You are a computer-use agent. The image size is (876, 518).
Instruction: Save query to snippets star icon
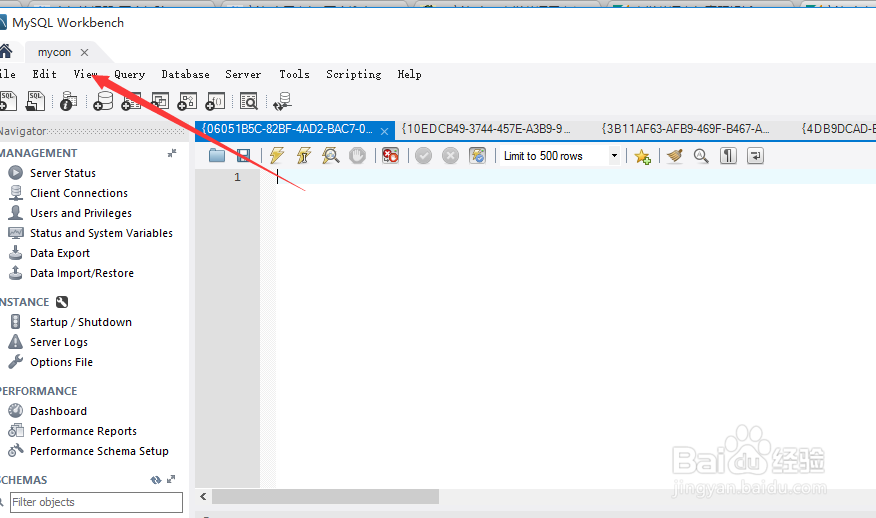tap(642, 156)
